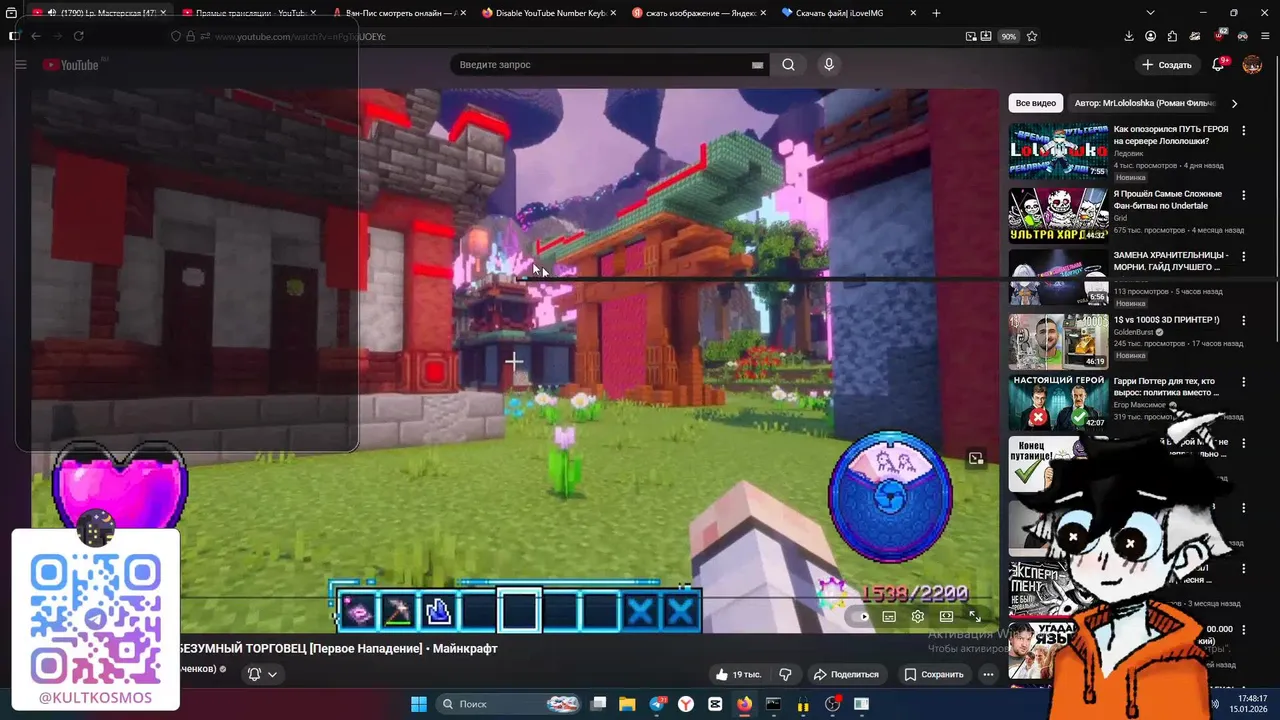Select the Автор: MrLololoshka filter chip

pos(1145,103)
